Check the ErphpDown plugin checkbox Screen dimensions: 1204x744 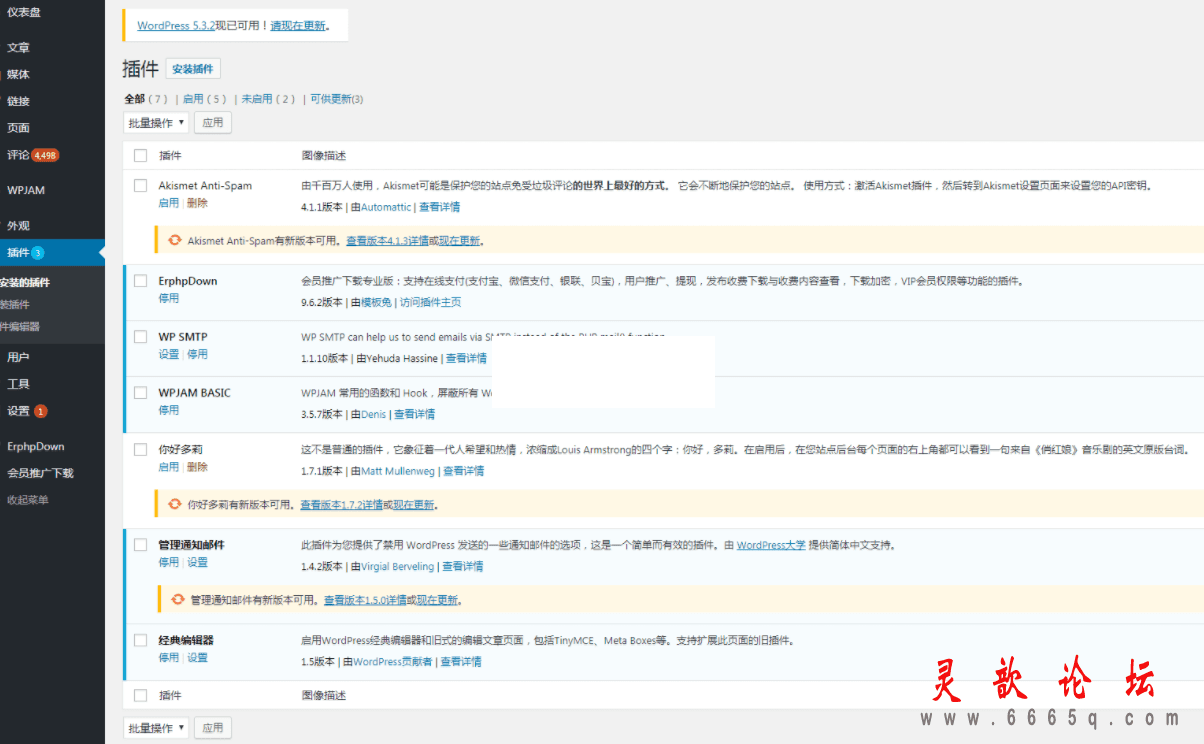[140, 281]
